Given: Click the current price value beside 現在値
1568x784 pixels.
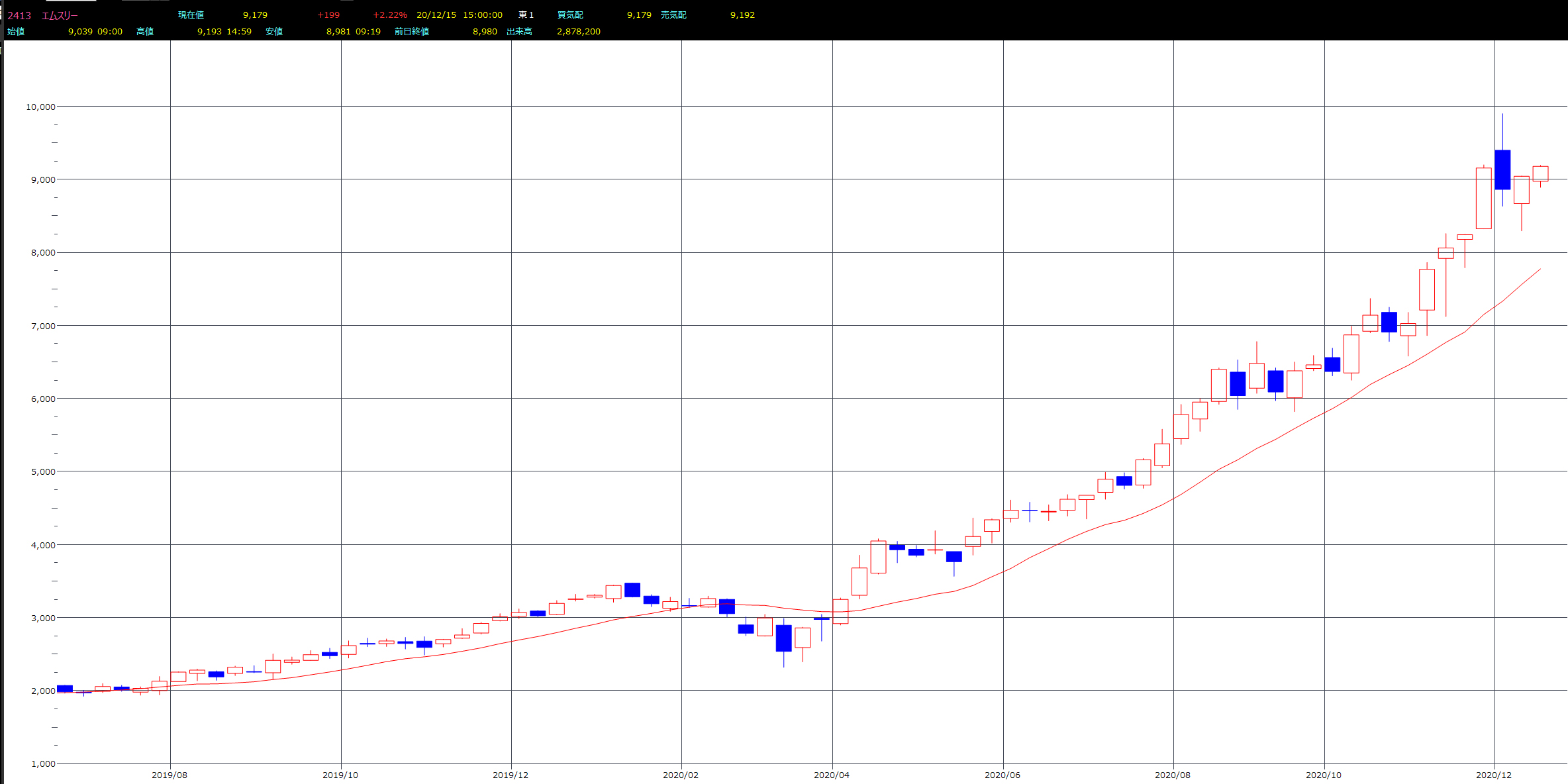Looking at the screenshot, I should 255,15.
